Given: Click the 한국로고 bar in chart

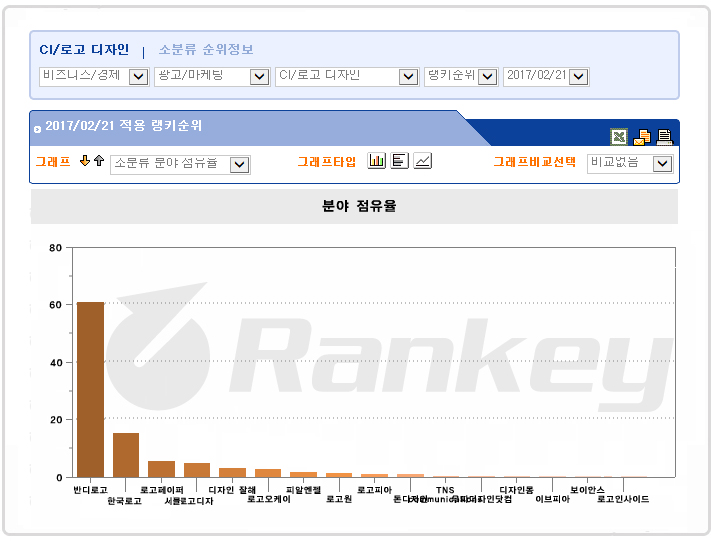Looking at the screenshot, I should point(126,455).
